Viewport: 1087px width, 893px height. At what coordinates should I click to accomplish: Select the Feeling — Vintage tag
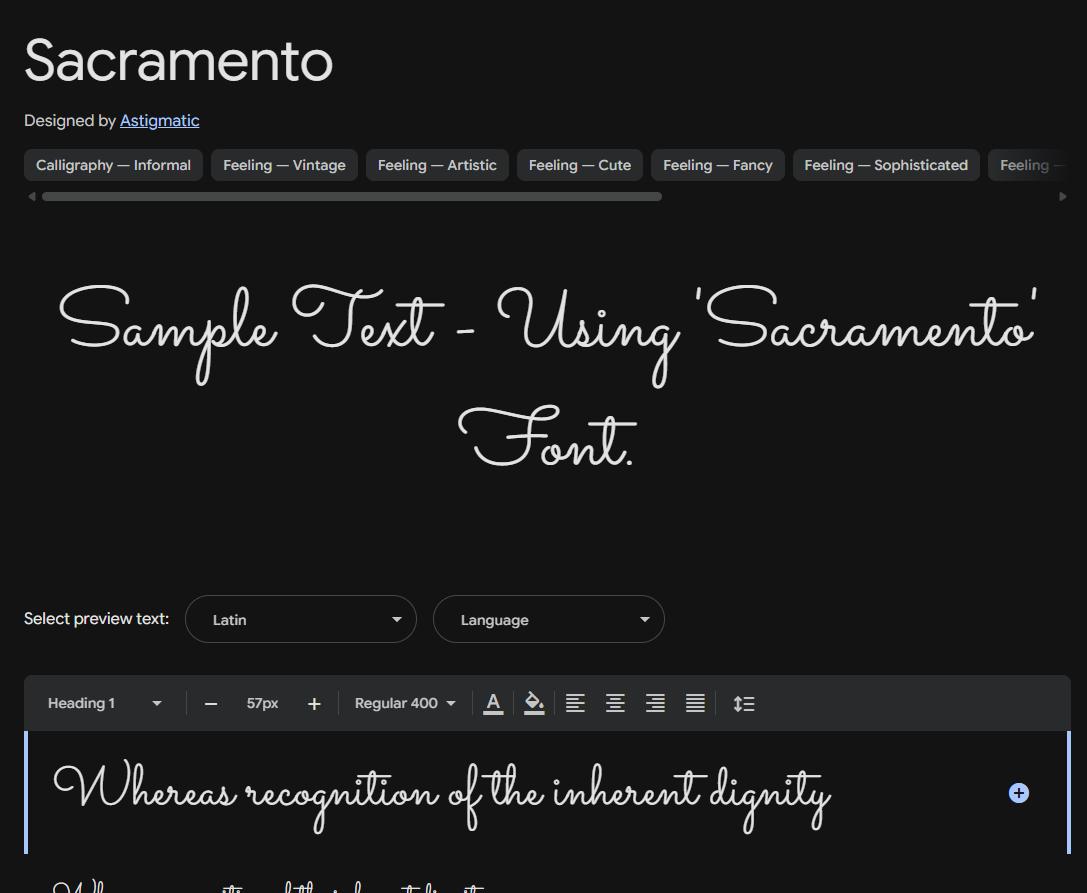[x=284, y=165]
